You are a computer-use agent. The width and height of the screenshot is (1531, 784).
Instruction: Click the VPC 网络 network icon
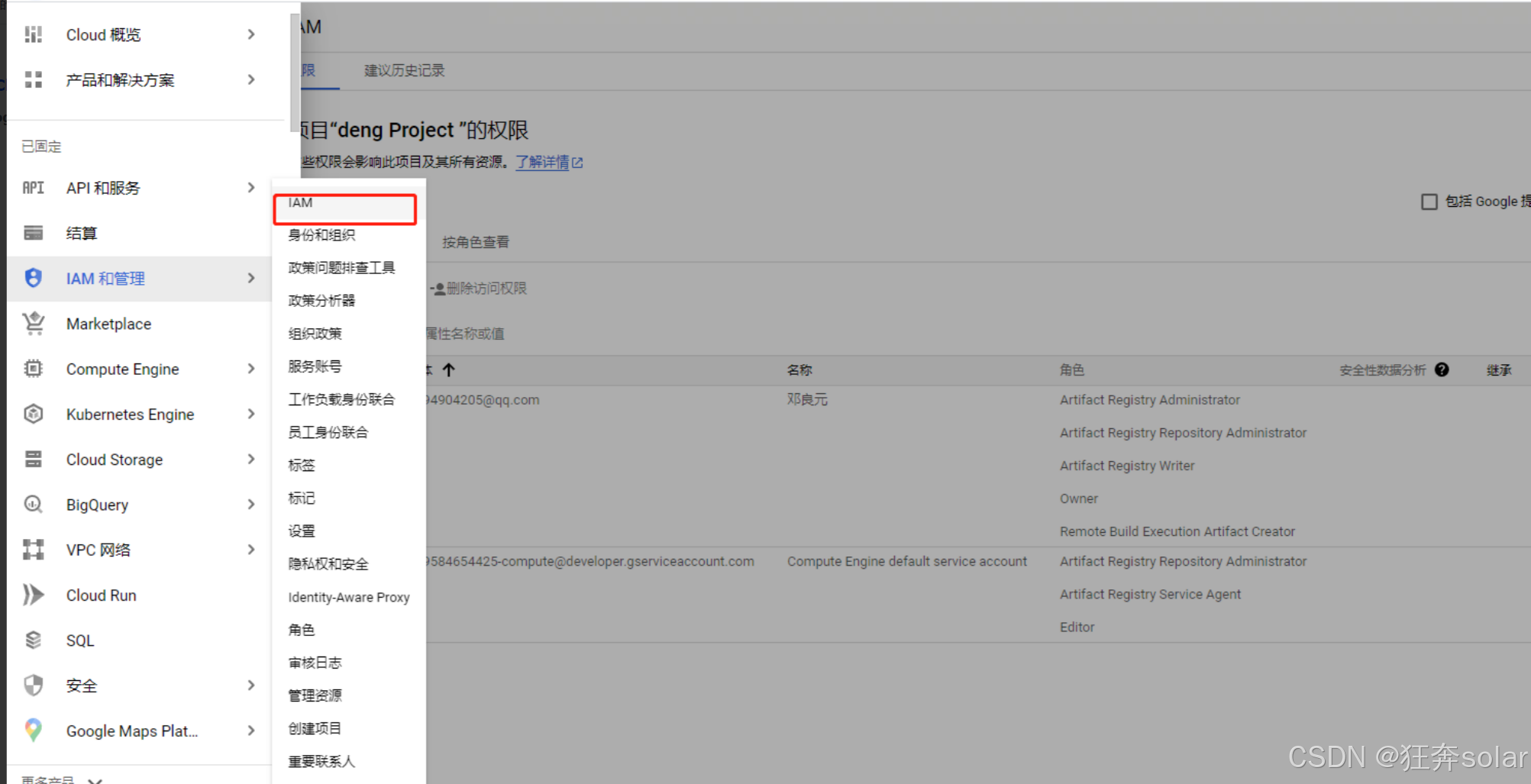[33, 550]
